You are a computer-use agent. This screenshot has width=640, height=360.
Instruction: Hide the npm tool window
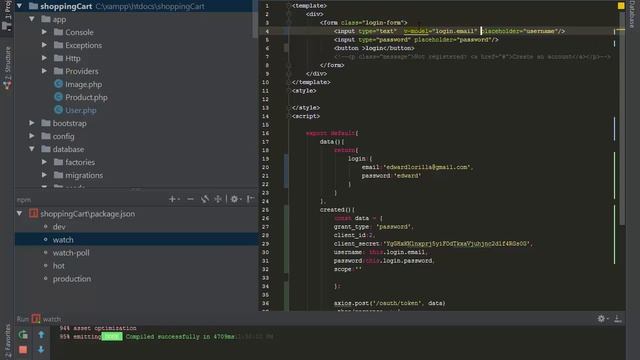tap(251, 199)
